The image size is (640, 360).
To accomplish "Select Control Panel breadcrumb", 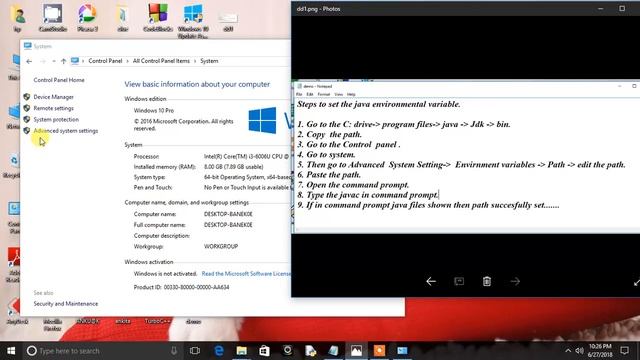I will (x=105, y=61).
